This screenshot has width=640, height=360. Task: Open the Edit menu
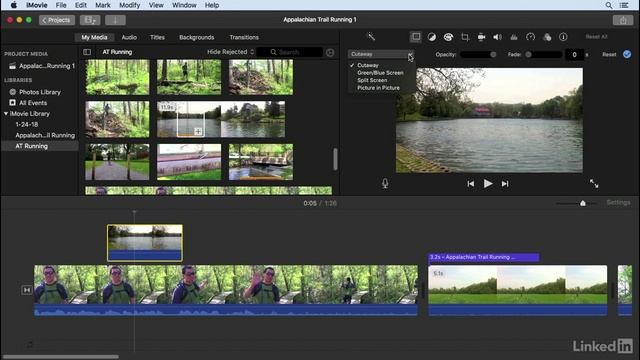click(81, 5)
